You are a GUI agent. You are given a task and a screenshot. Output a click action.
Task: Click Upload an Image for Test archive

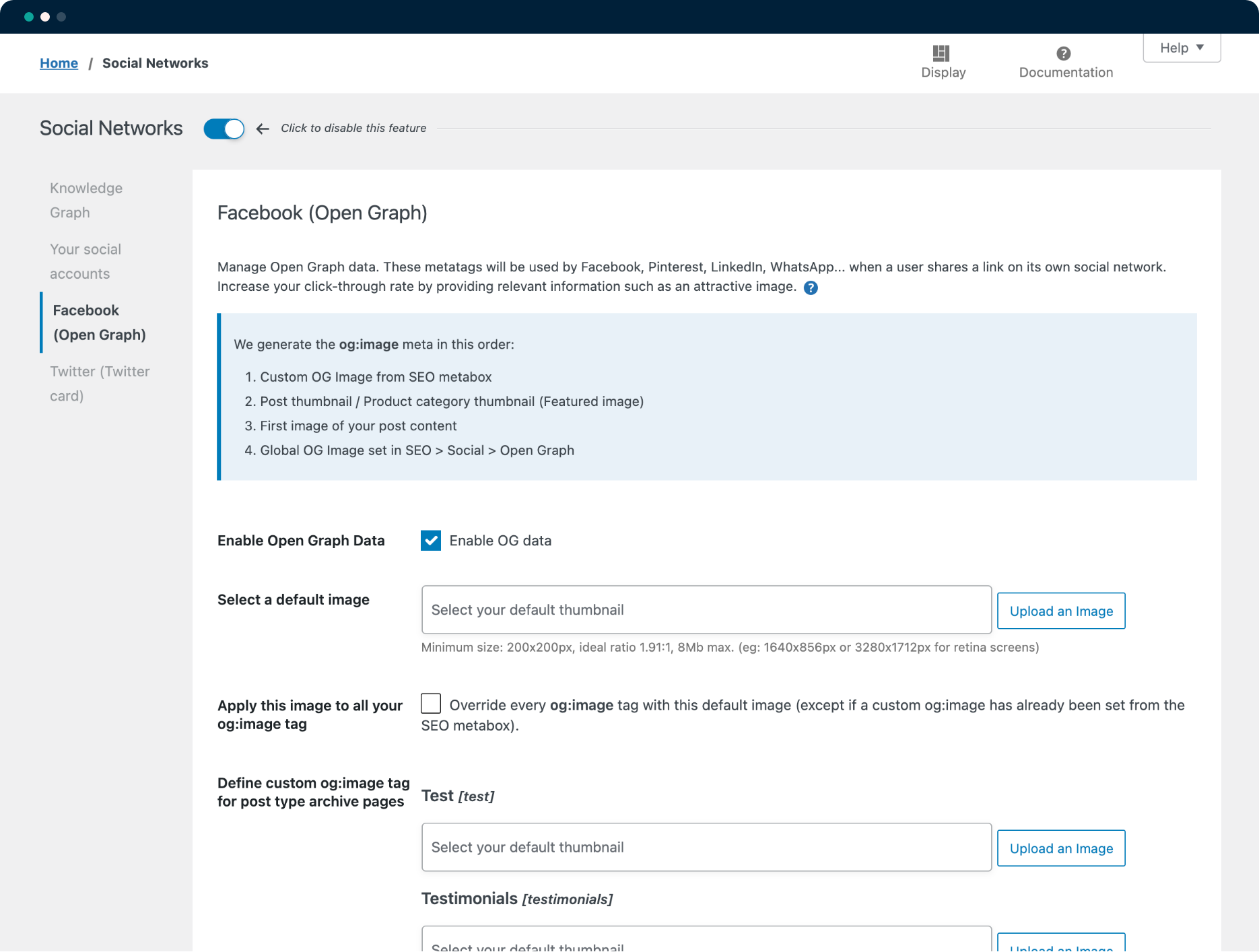(x=1061, y=848)
